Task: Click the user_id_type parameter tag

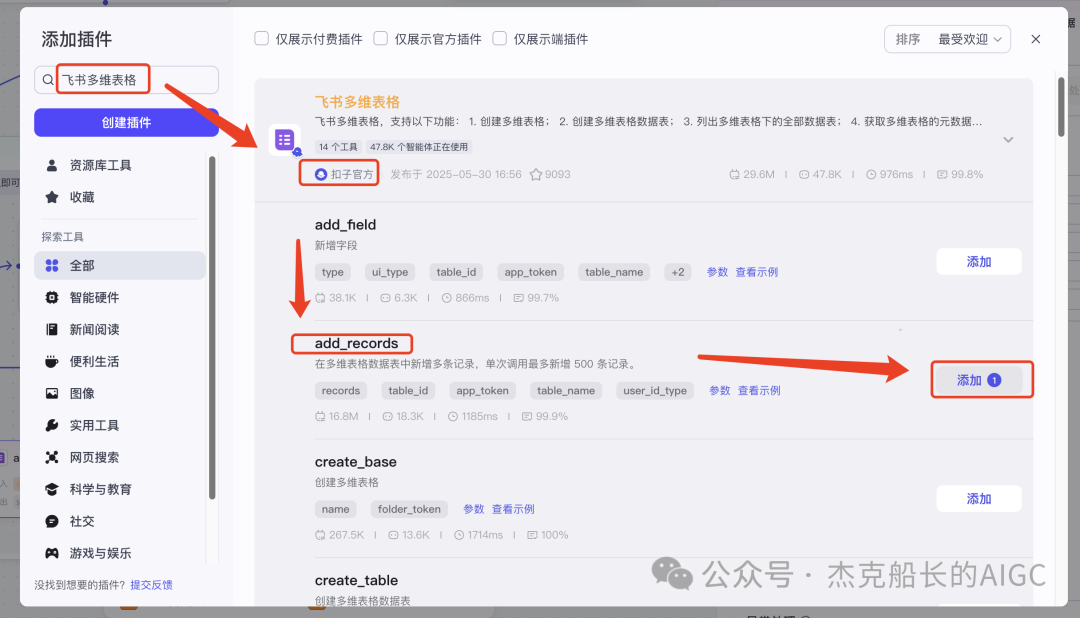Action: click(654, 391)
